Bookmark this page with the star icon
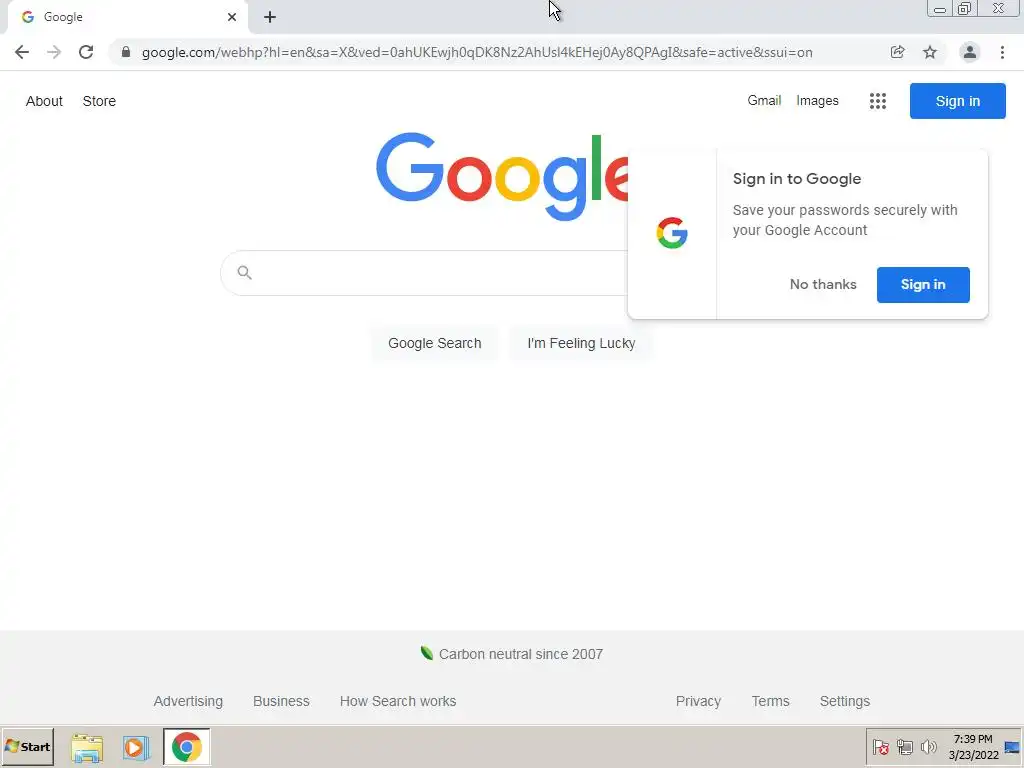This screenshot has height=768, width=1024. tap(930, 52)
